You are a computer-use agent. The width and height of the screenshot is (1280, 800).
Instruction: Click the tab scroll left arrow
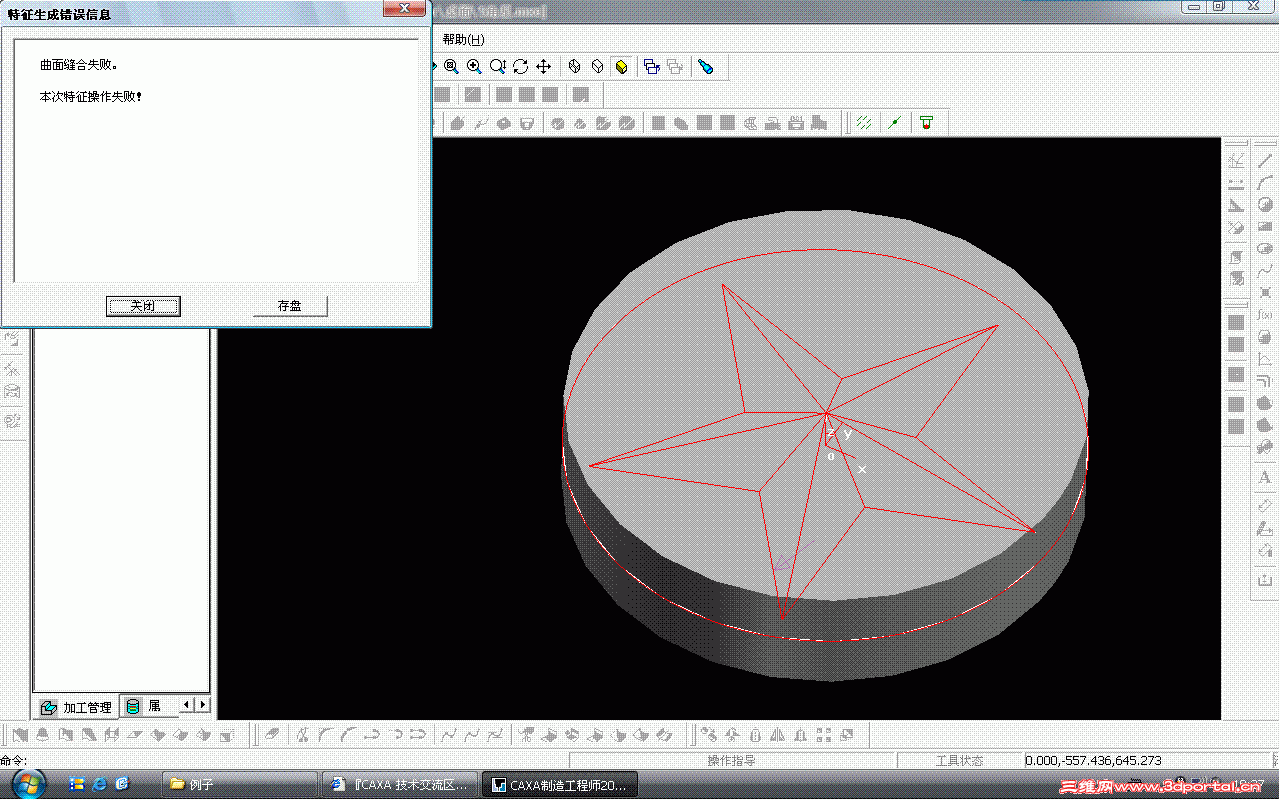pos(188,705)
